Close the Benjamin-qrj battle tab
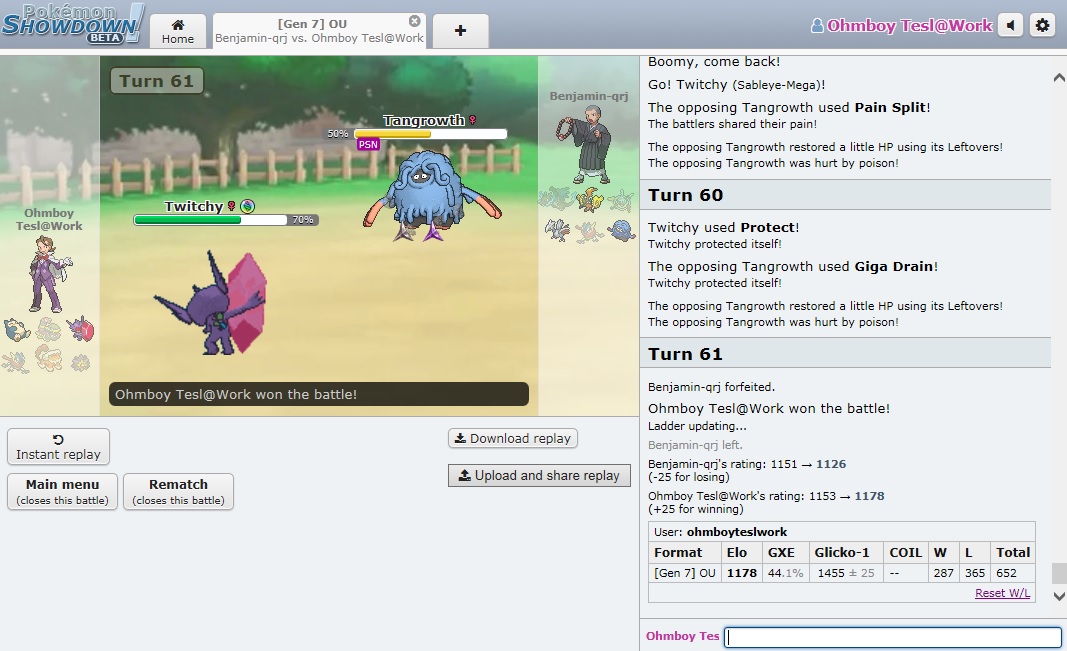1067x651 pixels. click(x=414, y=21)
